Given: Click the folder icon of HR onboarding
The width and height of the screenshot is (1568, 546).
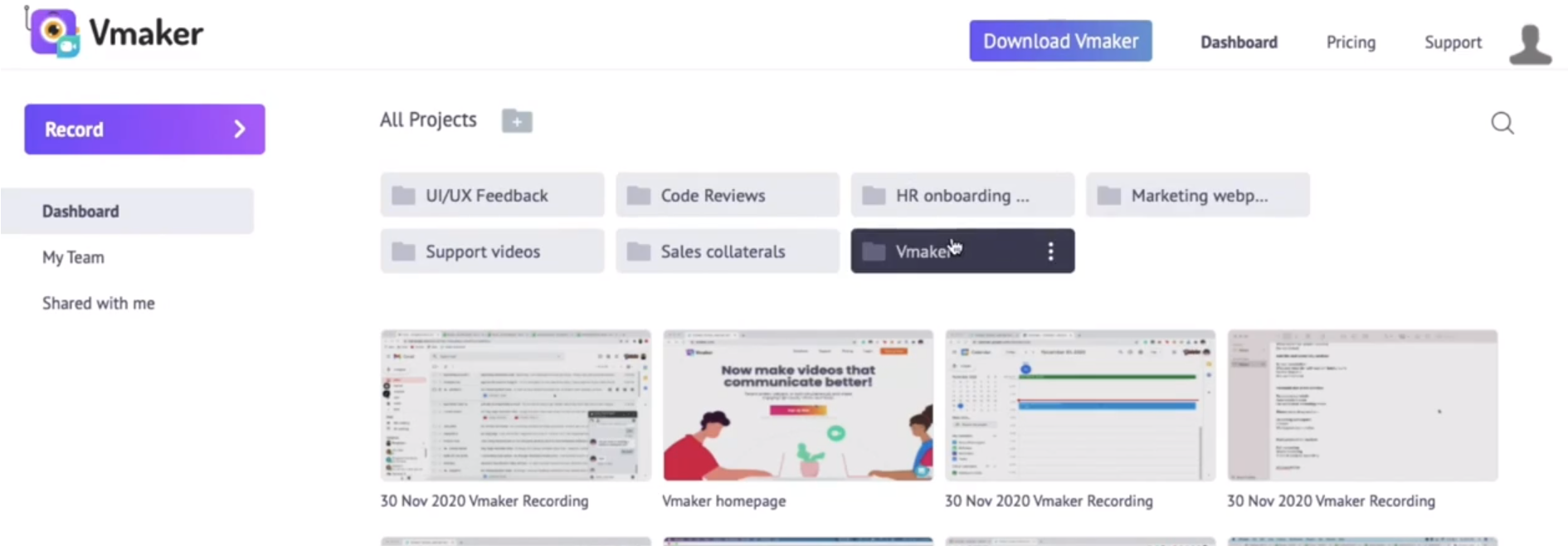Looking at the screenshot, I should click(874, 196).
